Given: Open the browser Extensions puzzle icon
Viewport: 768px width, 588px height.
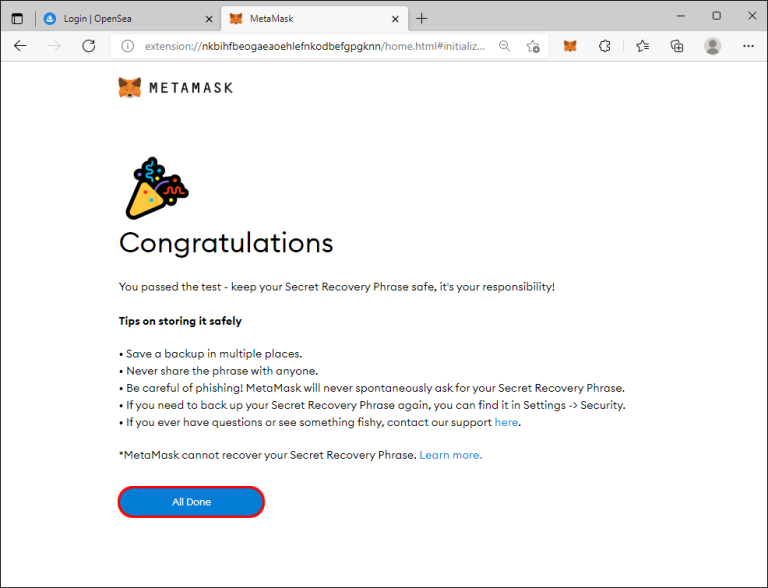Looking at the screenshot, I should point(605,46).
